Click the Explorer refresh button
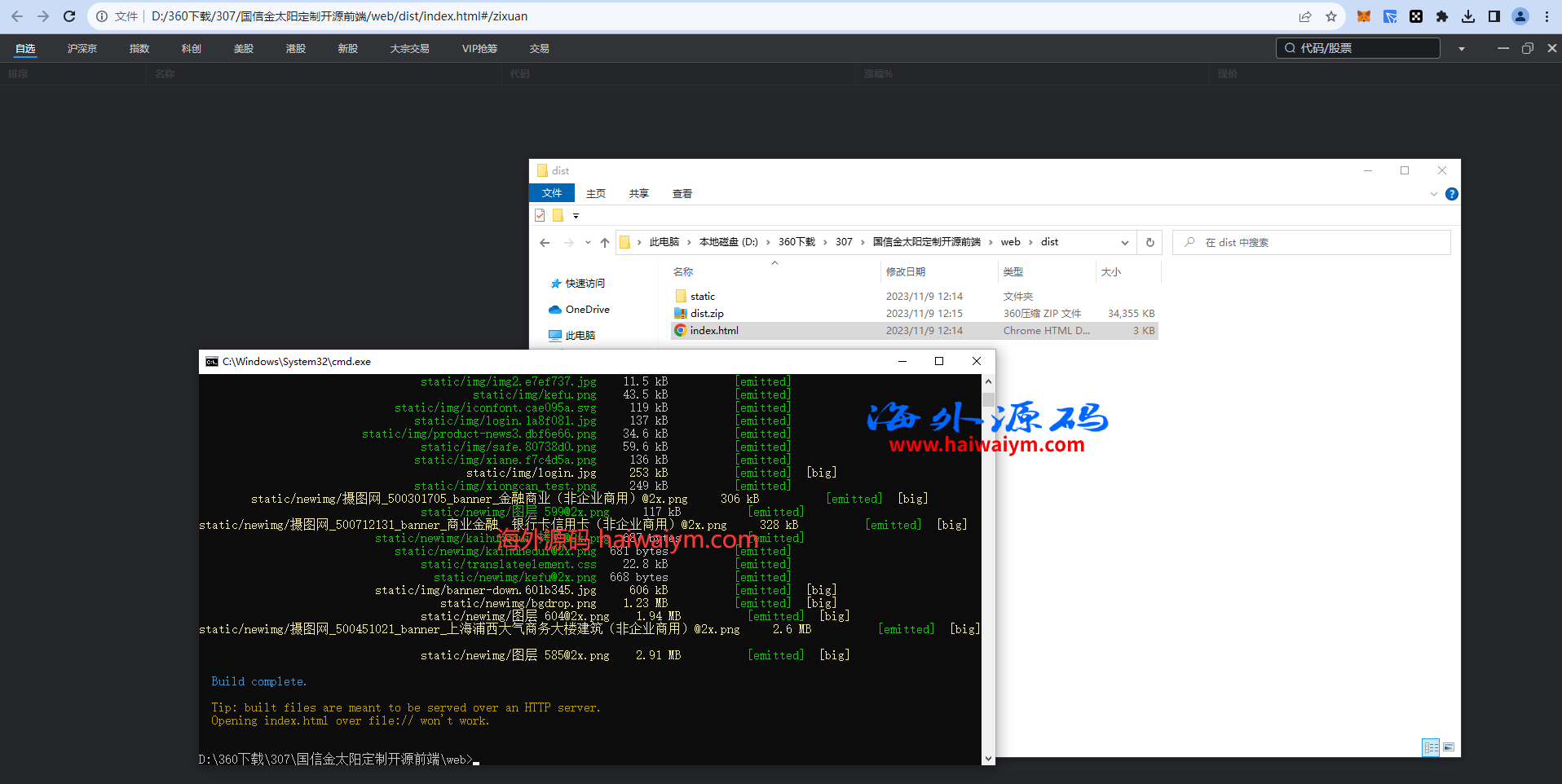This screenshot has height=784, width=1562. (1149, 242)
